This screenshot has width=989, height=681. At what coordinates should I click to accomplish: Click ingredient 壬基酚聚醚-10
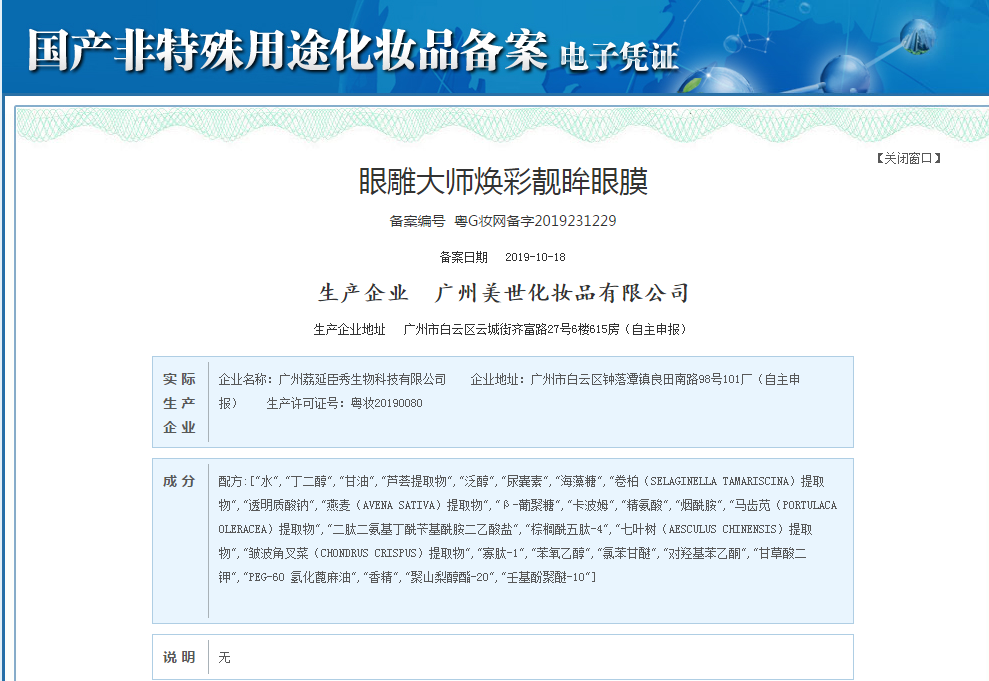tap(547, 577)
